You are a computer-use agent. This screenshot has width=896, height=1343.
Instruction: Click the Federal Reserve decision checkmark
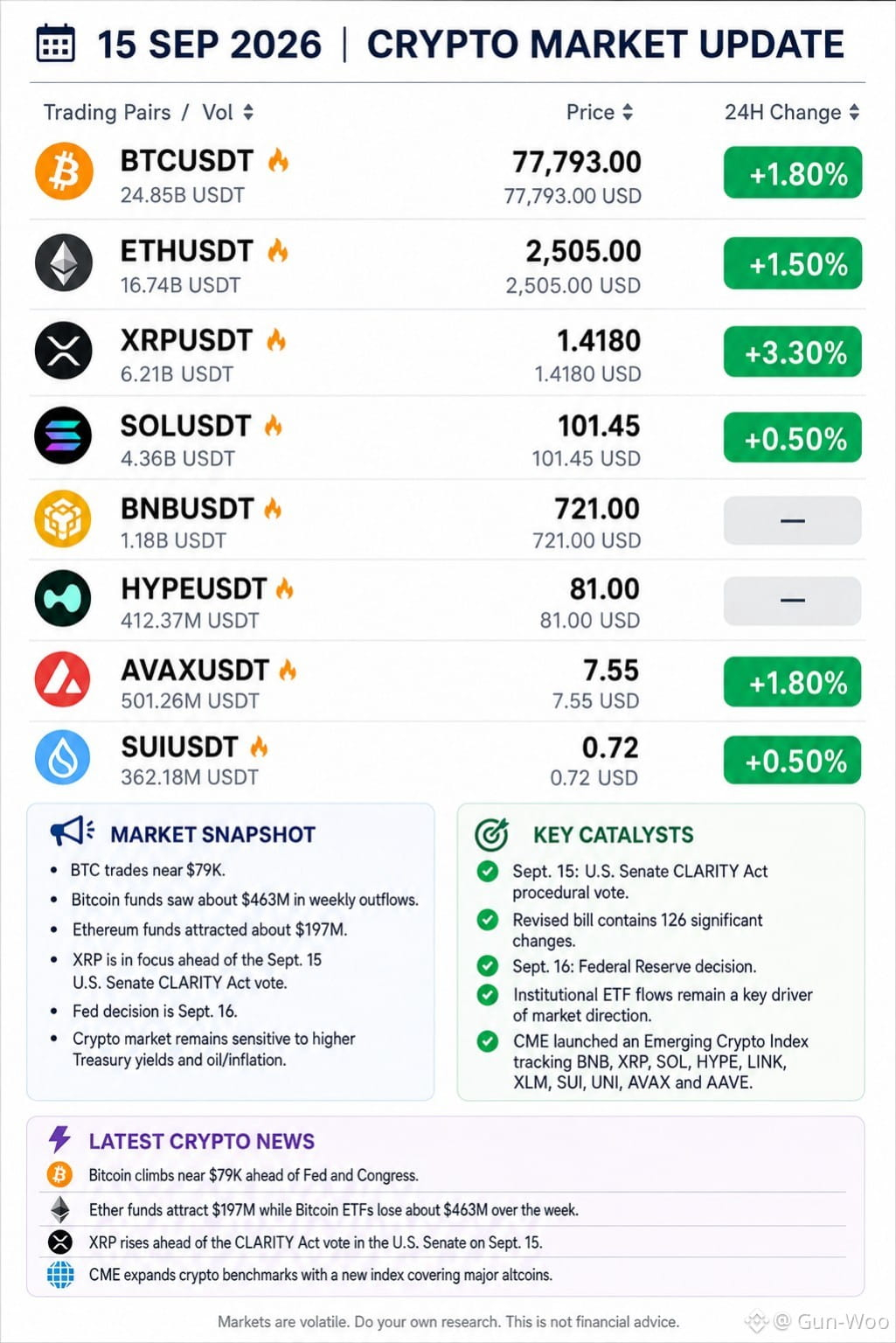488,966
